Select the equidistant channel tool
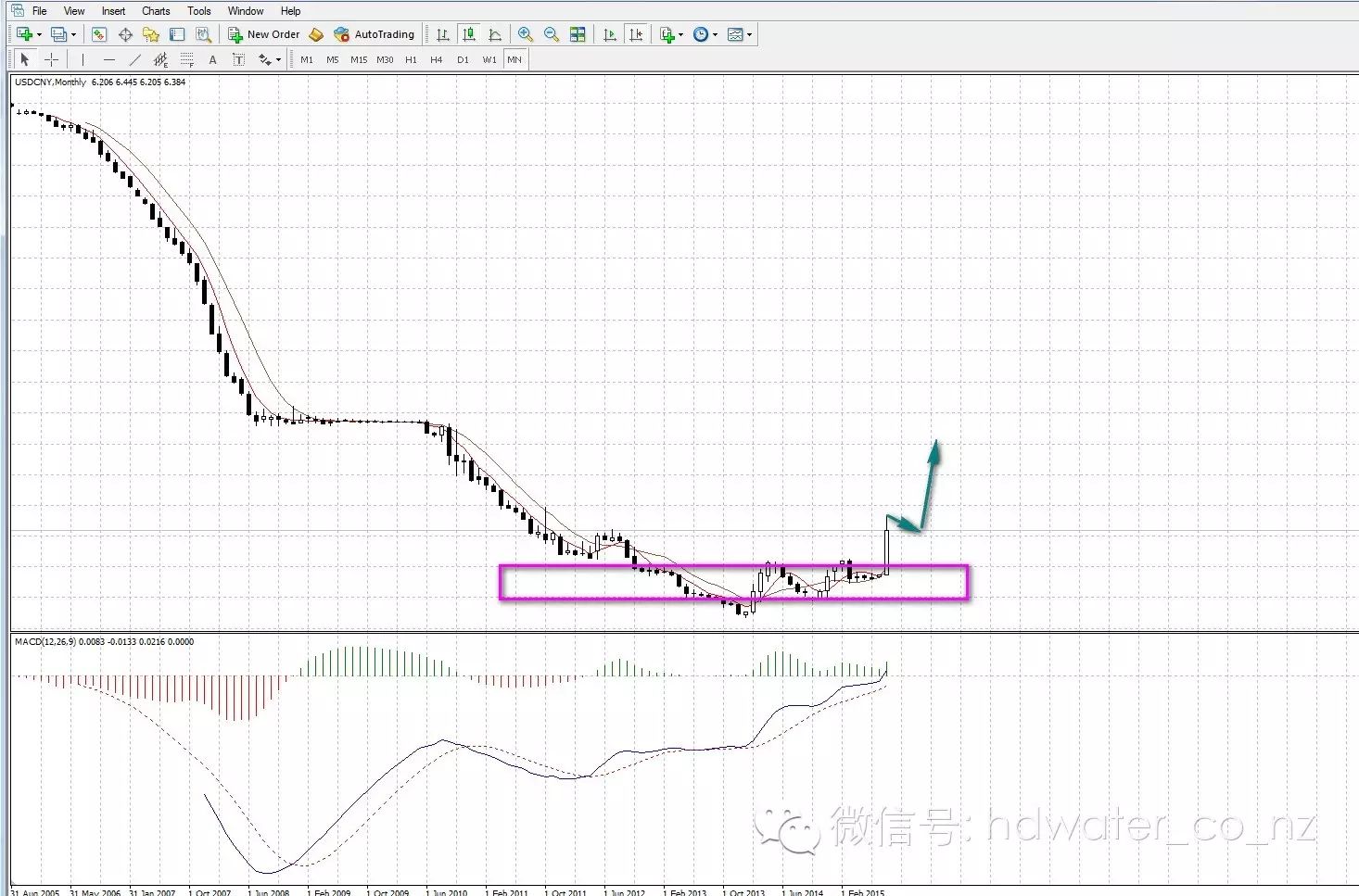Viewport: 1359px width, 896px height. pyautogui.click(x=160, y=59)
